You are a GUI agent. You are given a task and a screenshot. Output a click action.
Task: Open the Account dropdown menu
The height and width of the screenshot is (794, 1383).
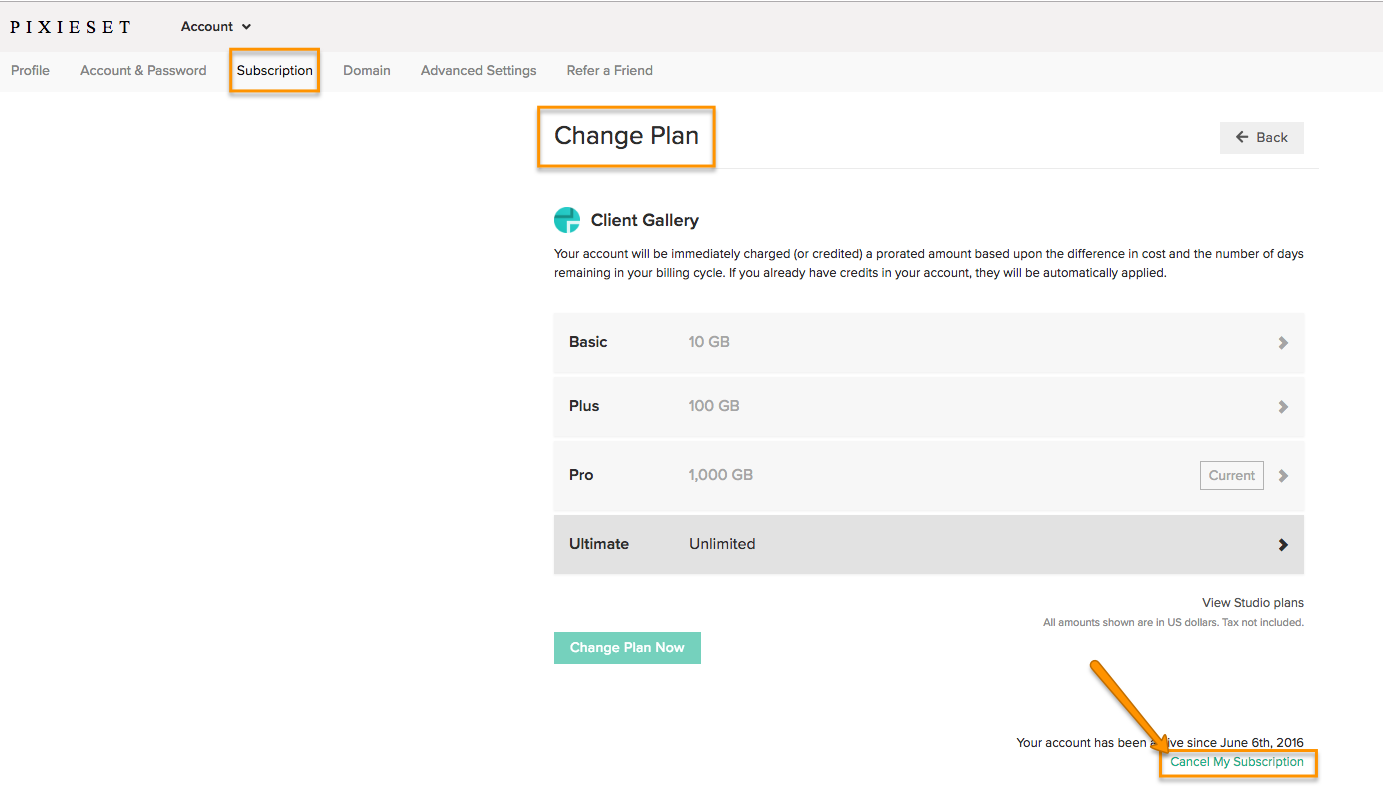216,27
